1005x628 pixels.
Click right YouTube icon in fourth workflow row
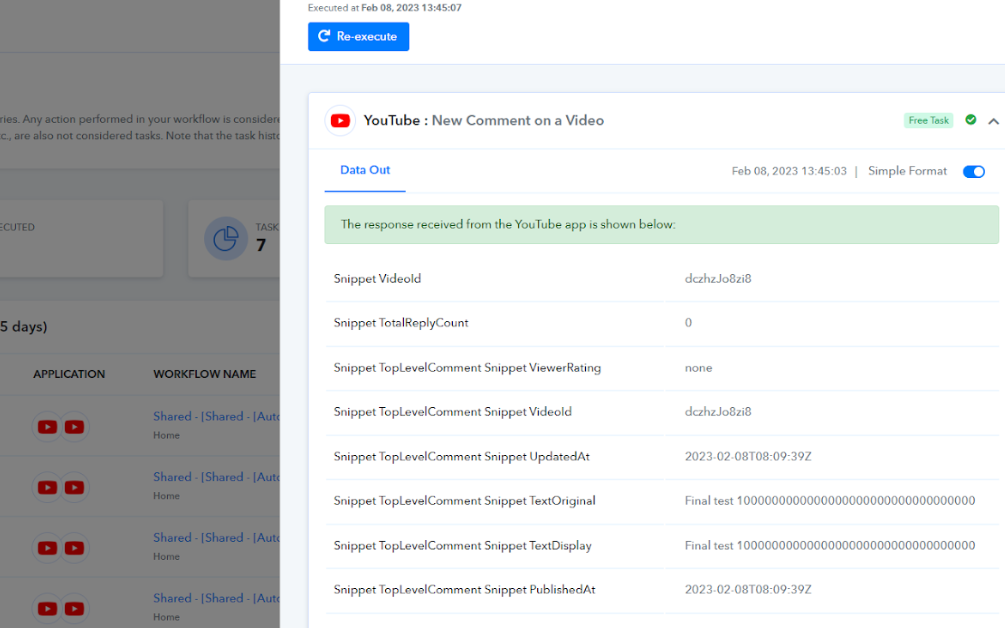74,608
